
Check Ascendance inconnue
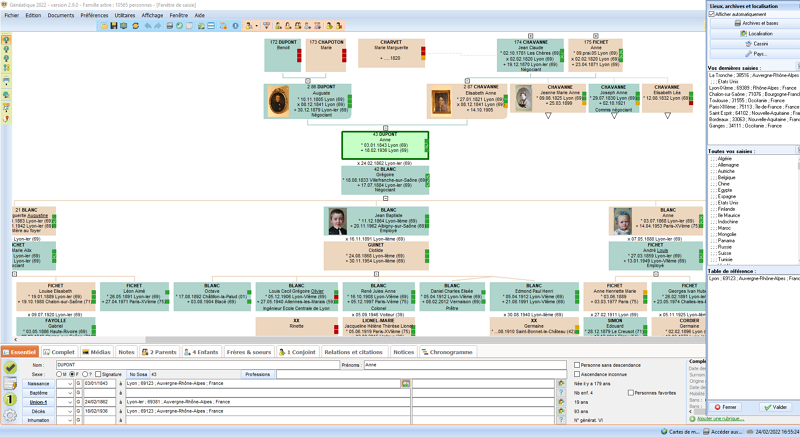[x=577, y=374]
